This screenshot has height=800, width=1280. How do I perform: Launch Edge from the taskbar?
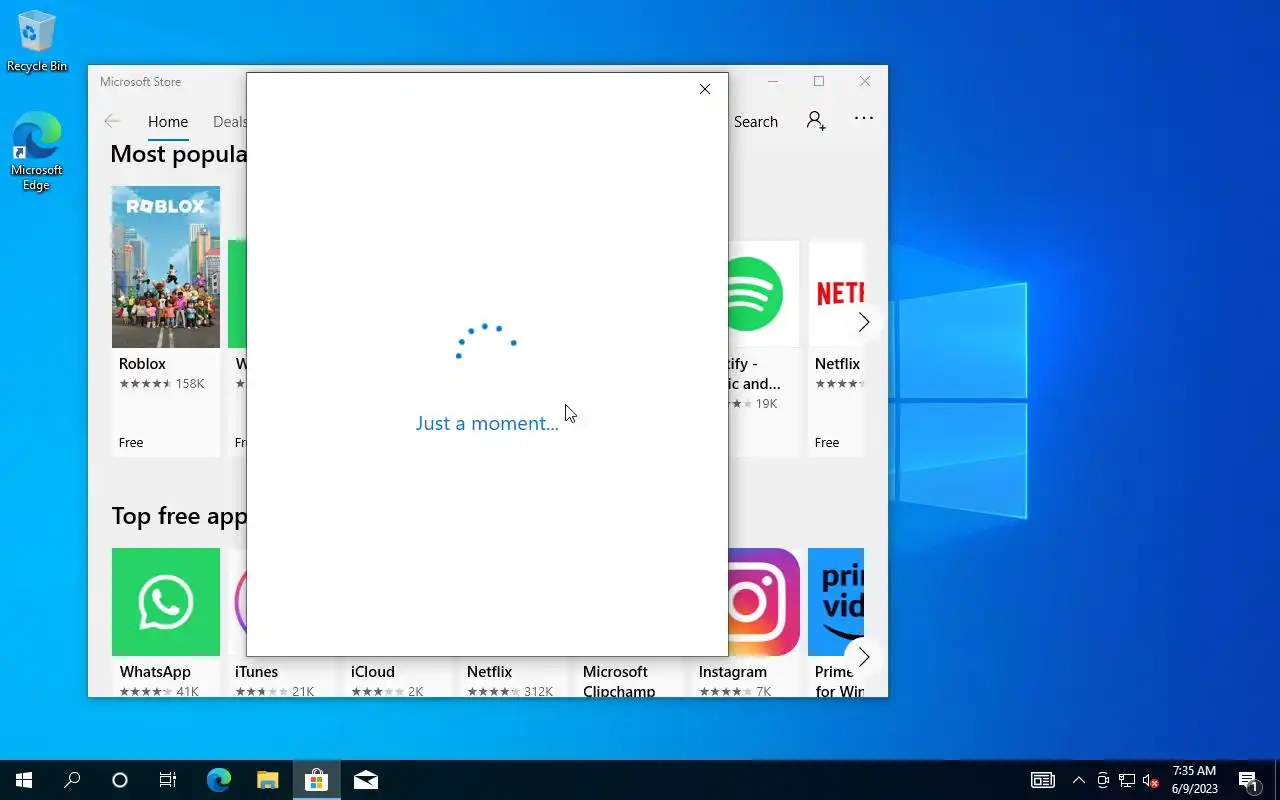tap(219, 780)
